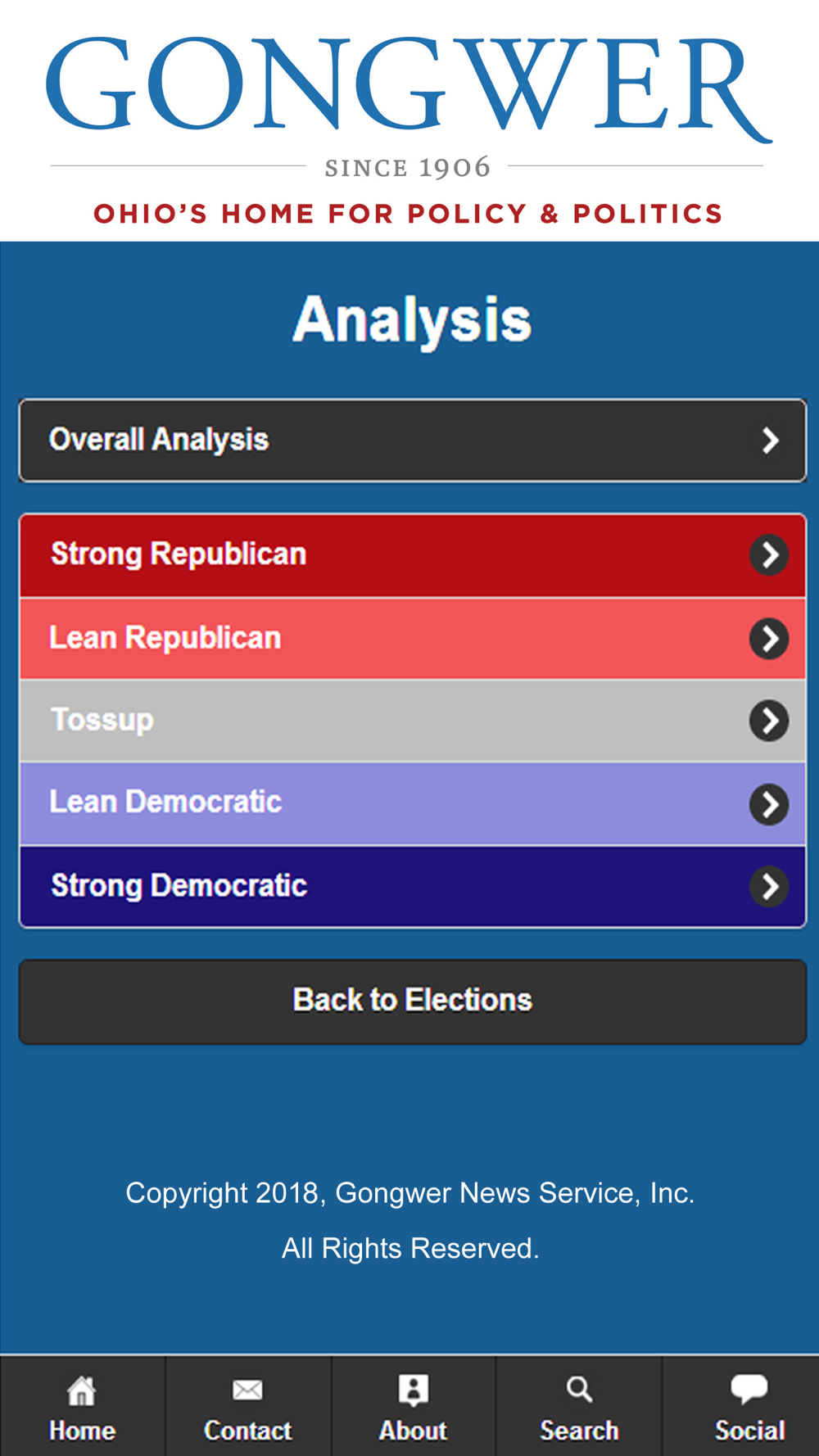Switch to the Social tab label
The width and height of the screenshot is (819, 1456).
point(749,1430)
